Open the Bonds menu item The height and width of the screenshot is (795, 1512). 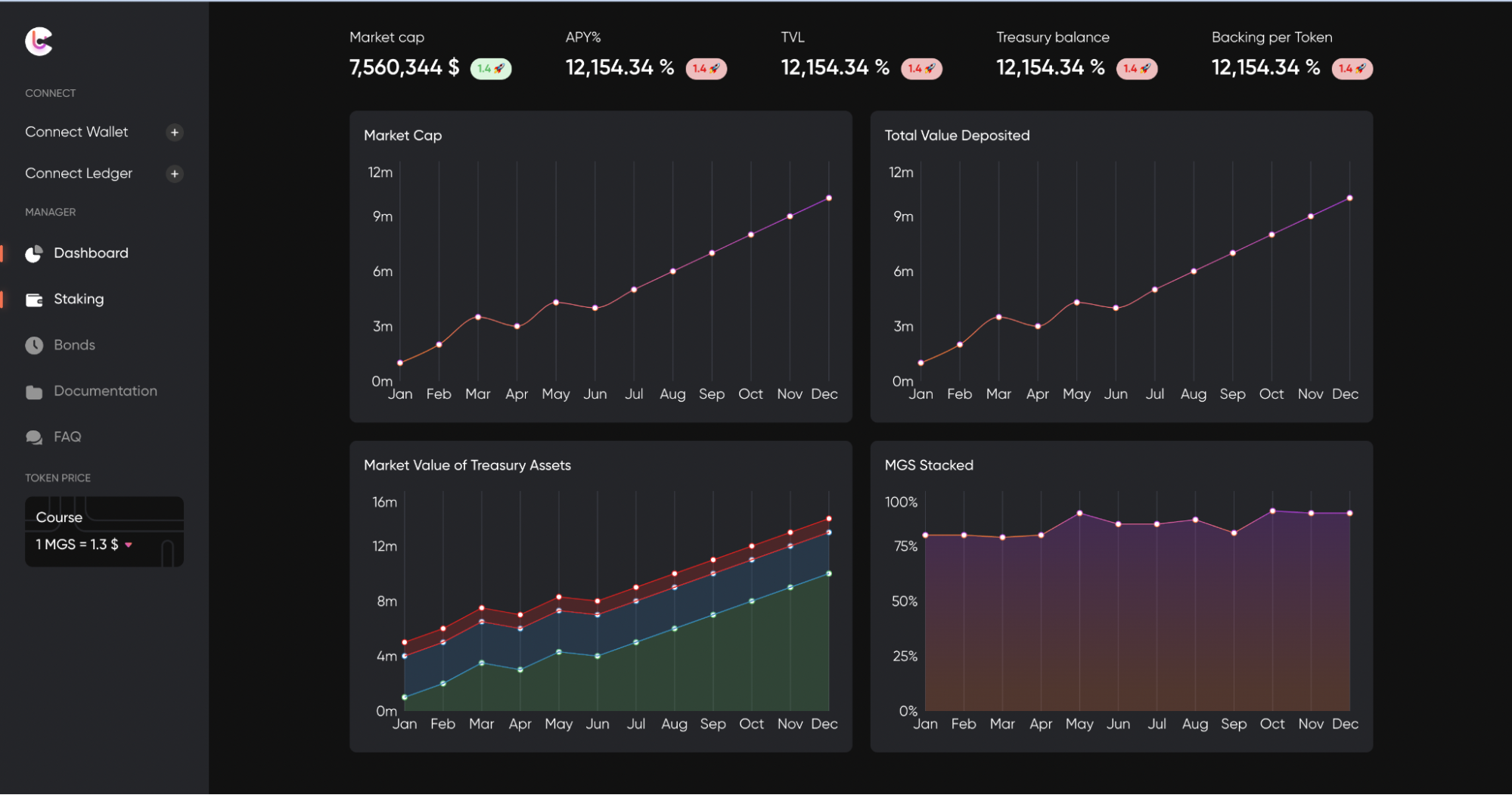74,345
